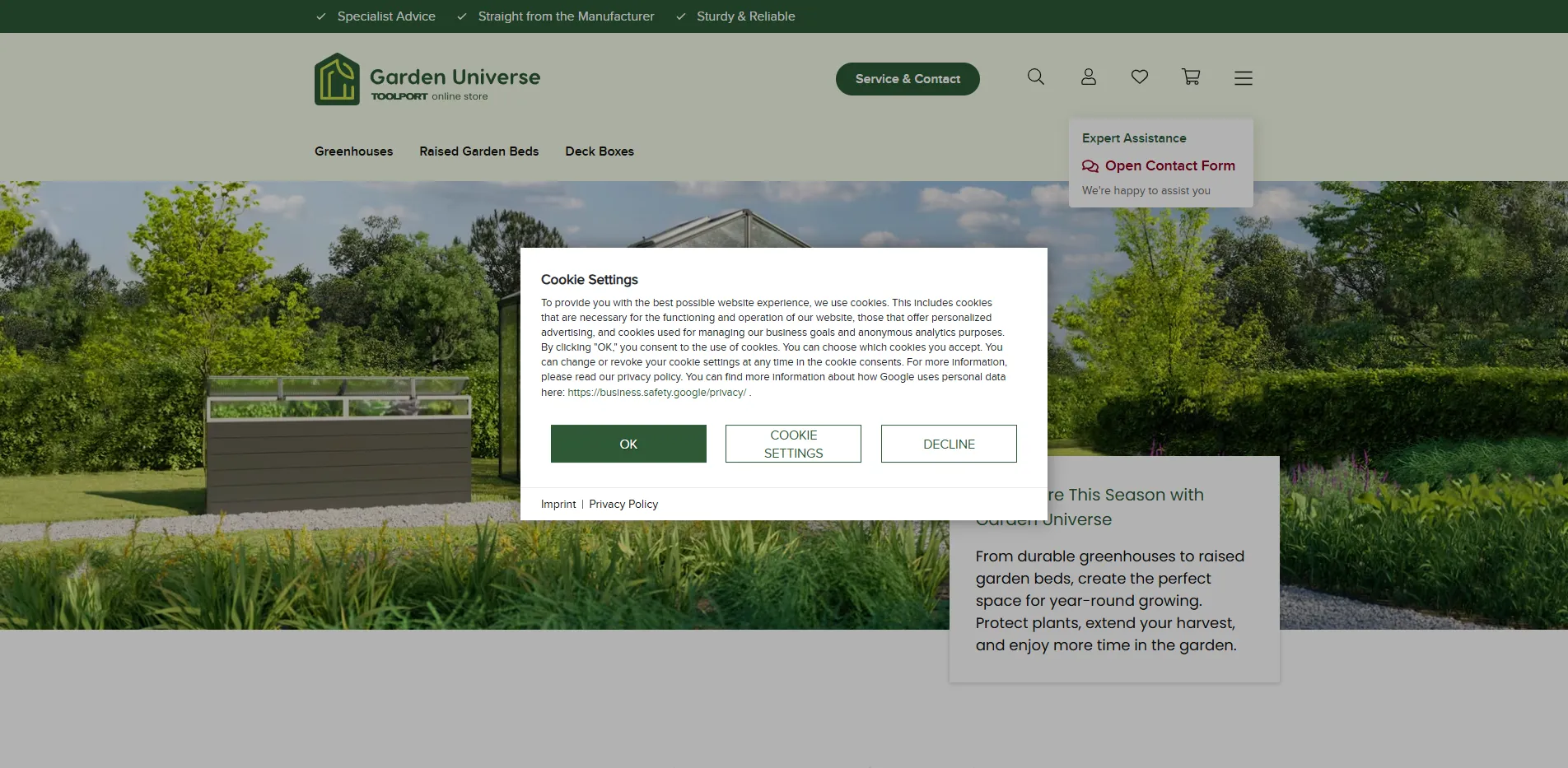Click the Garden Universe brand name text
The image size is (1568, 768).
pos(455,77)
